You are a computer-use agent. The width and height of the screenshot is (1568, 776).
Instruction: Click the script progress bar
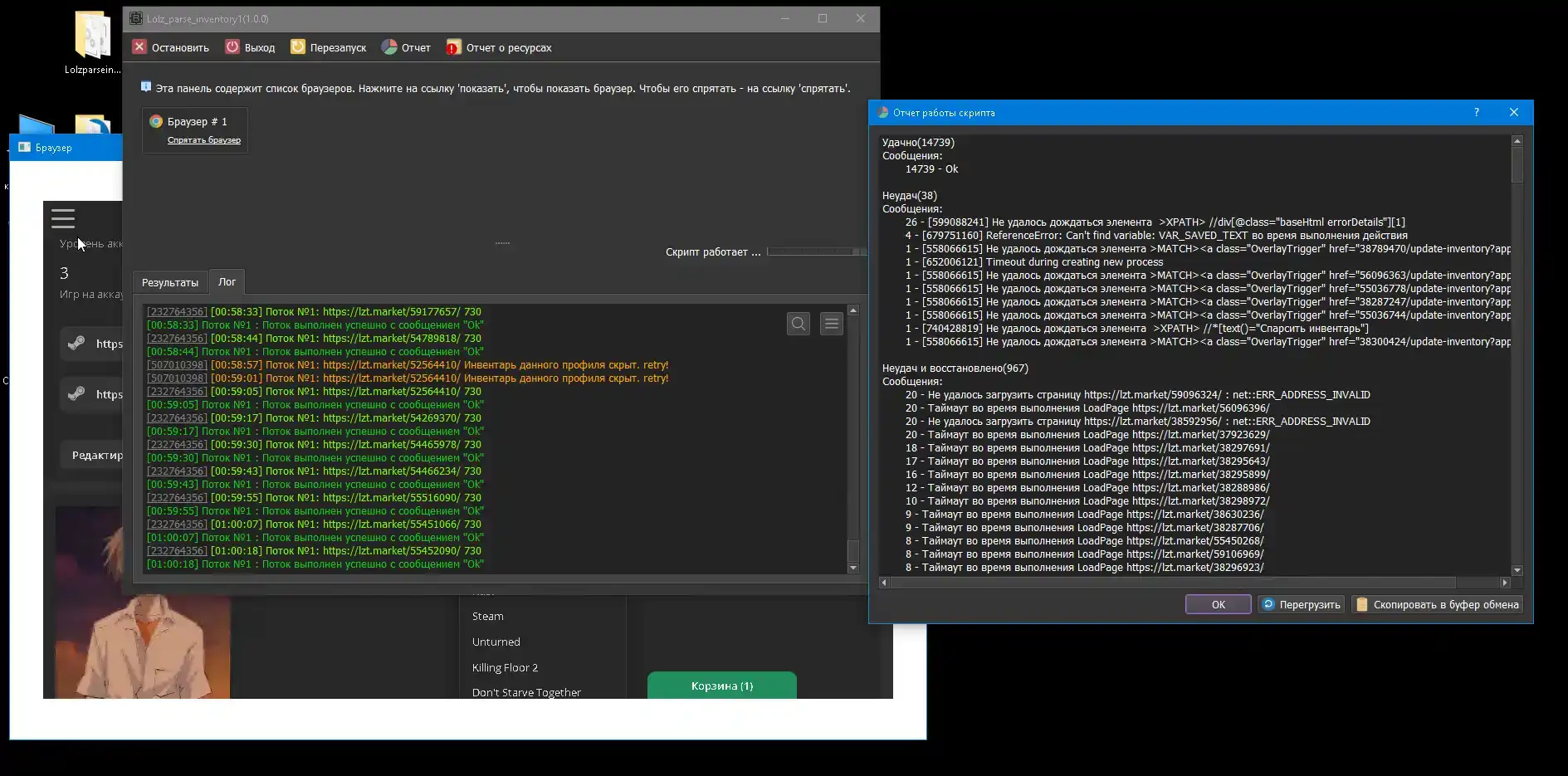click(816, 251)
